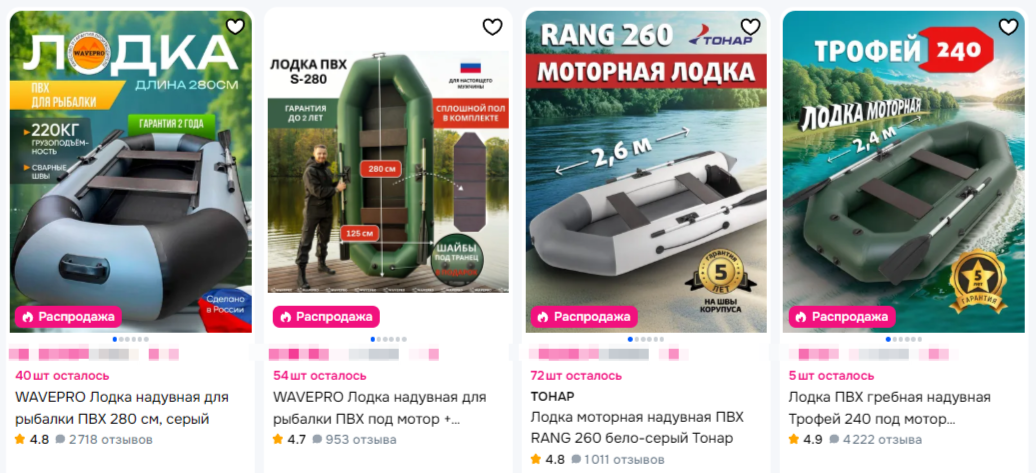
Task: Click heart icon on RANG 260 boat card
Action: coord(750,26)
